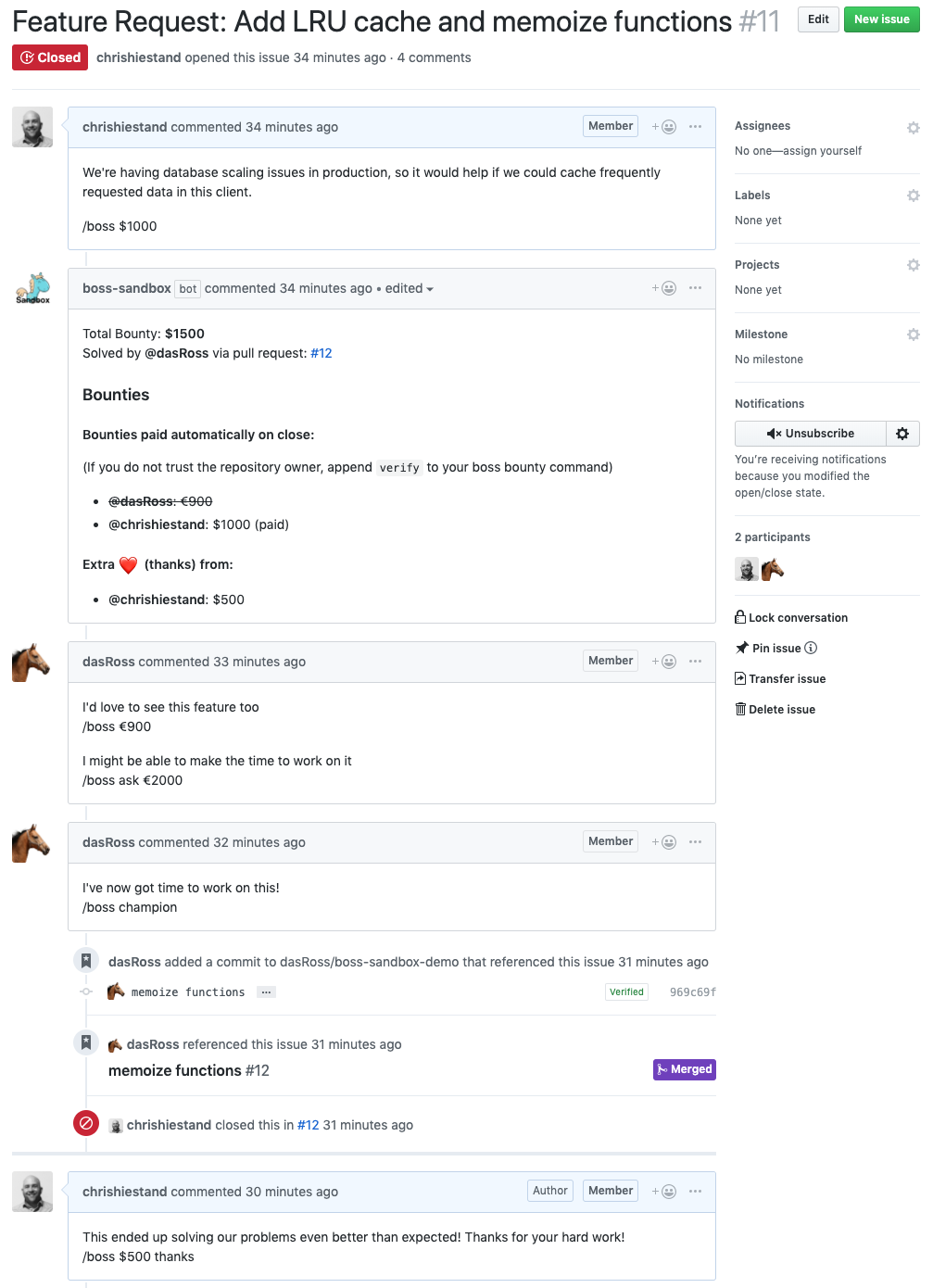
Task: Open the Projects settings gear
Action: [913, 265]
